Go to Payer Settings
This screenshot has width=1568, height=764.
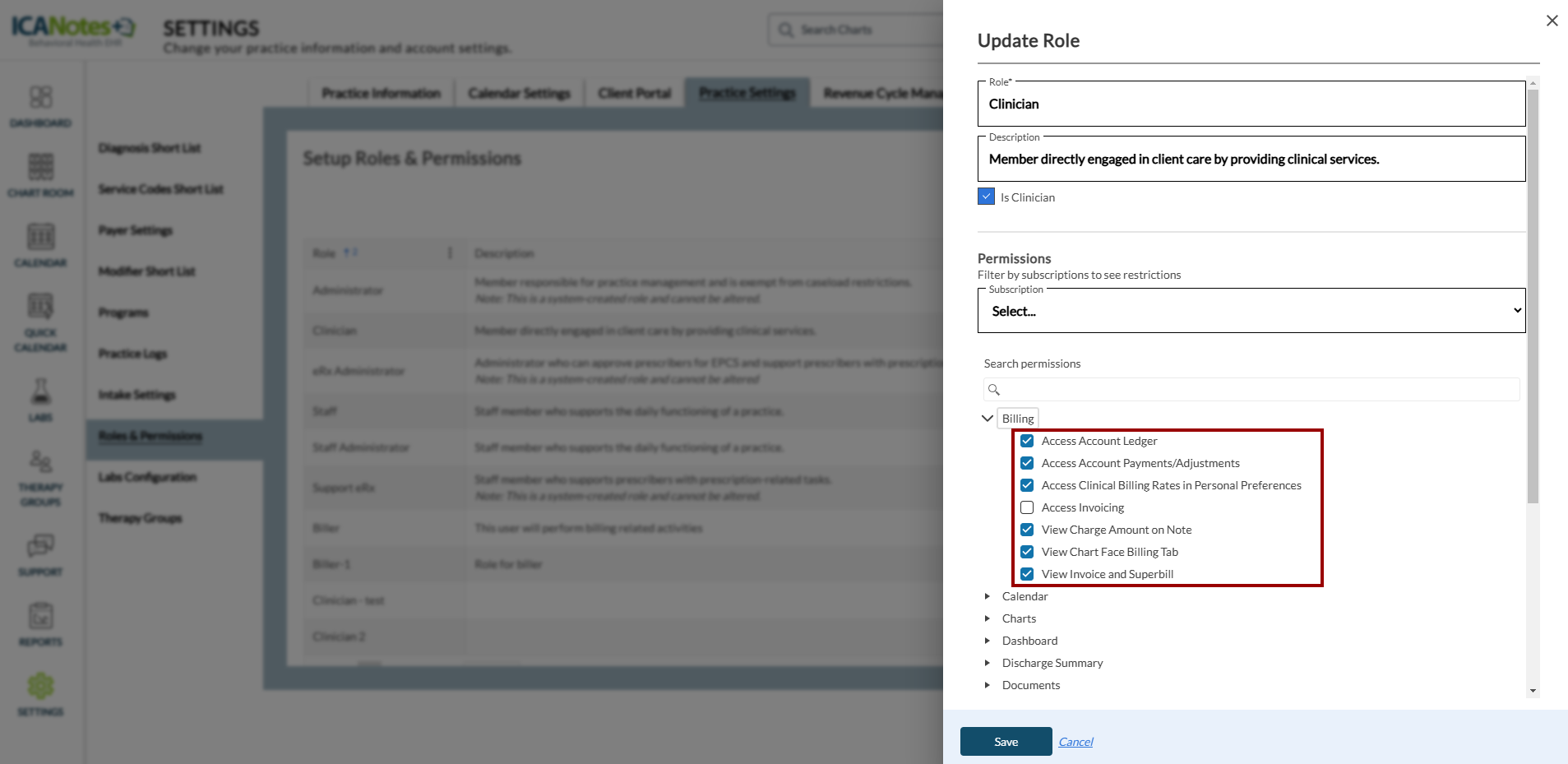click(136, 230)
